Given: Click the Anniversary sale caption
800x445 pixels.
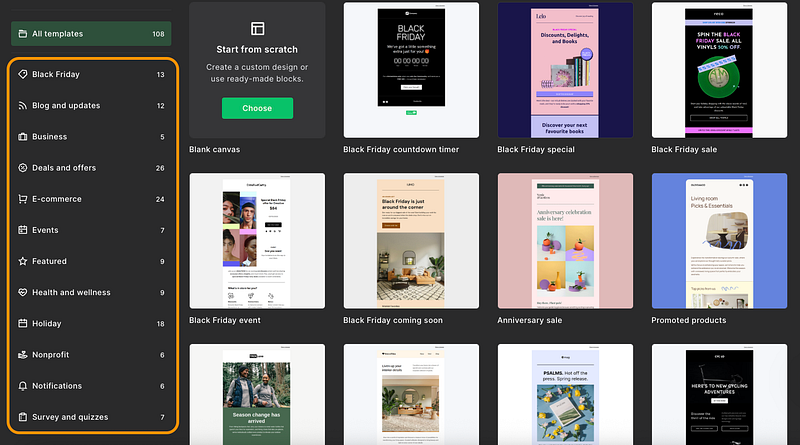Looking at the screenshot, I should click(x=530, y=320).
